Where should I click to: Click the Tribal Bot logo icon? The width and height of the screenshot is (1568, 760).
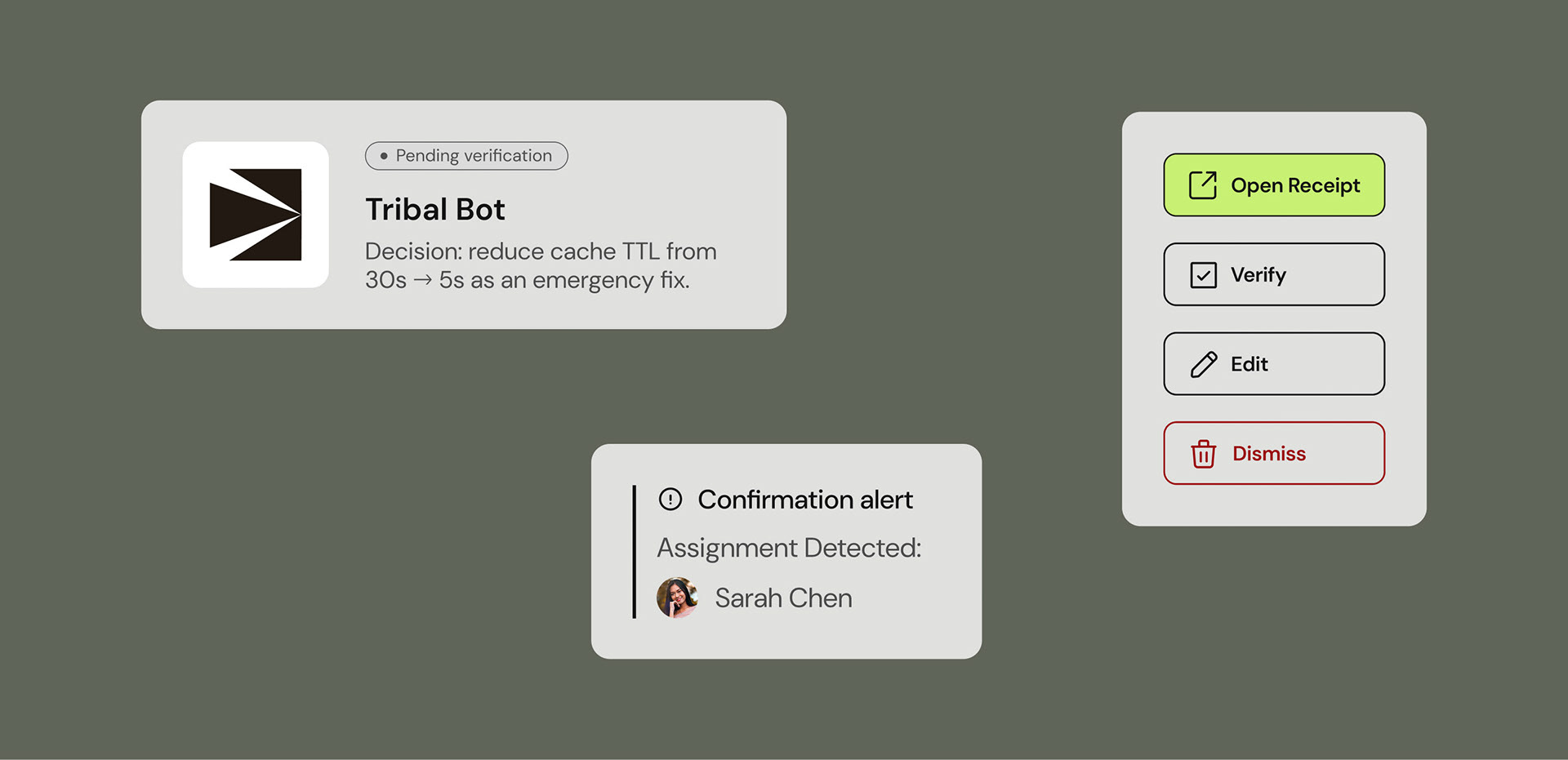(256, 215)
